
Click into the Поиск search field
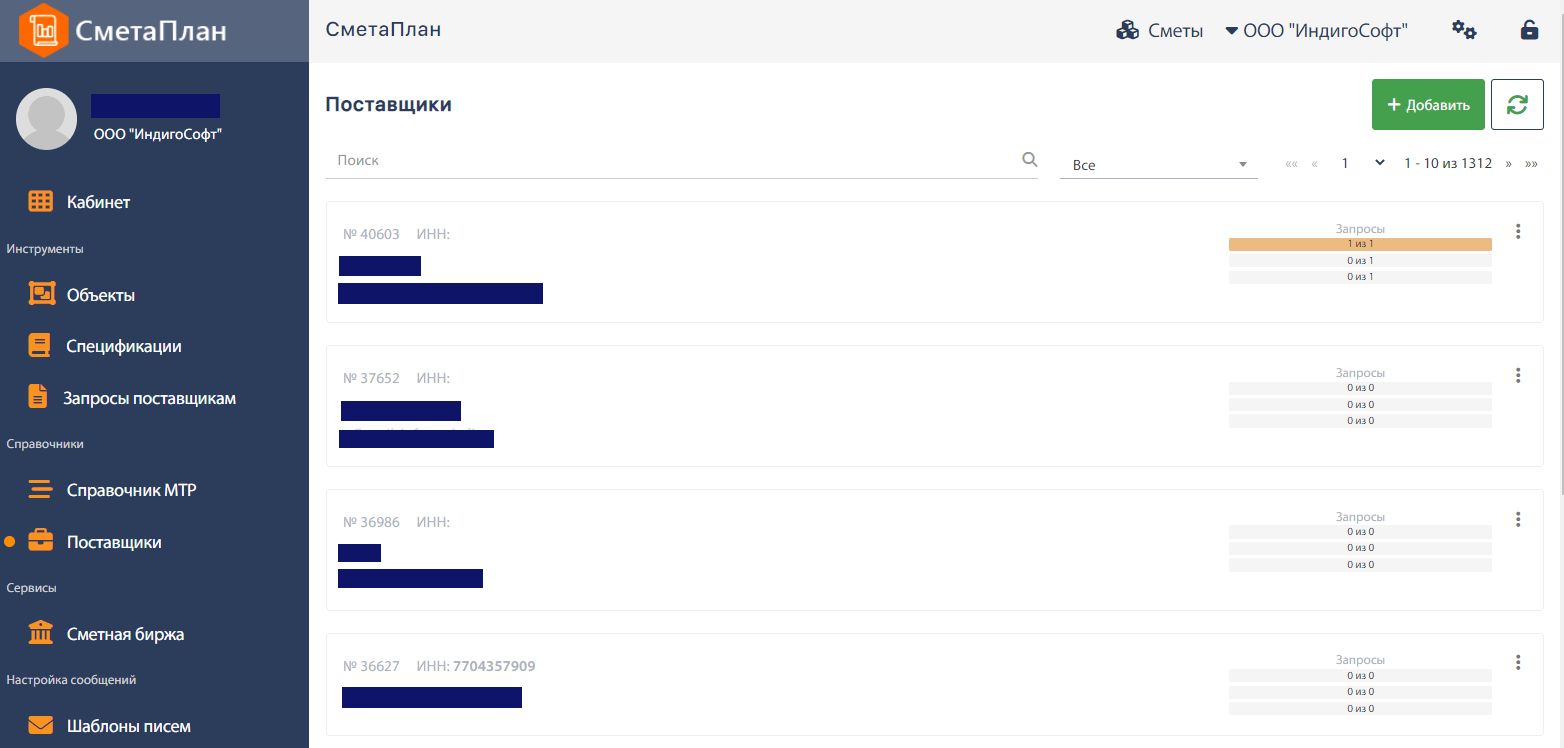(670, 160)
